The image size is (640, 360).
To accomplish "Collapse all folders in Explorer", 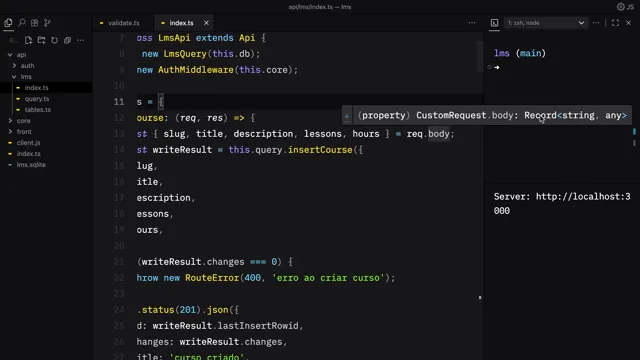I will pyautogui.click(x=67, y=40).
